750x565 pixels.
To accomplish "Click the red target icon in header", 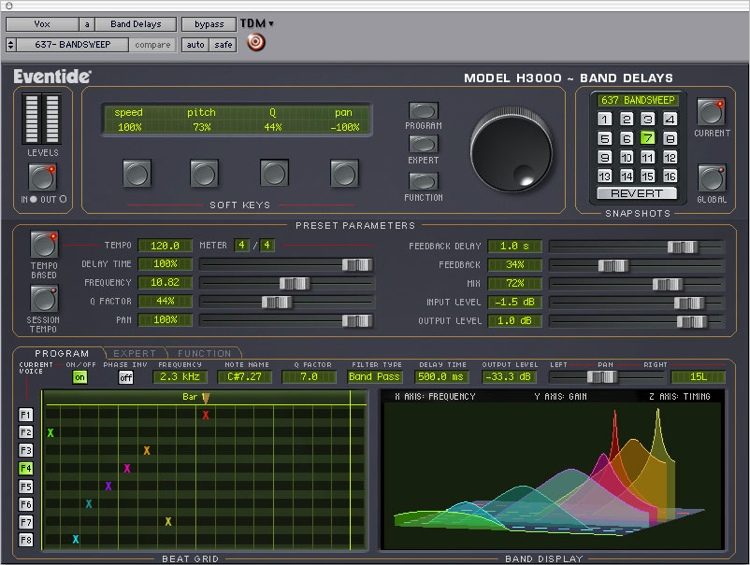I will click(256, 43).
